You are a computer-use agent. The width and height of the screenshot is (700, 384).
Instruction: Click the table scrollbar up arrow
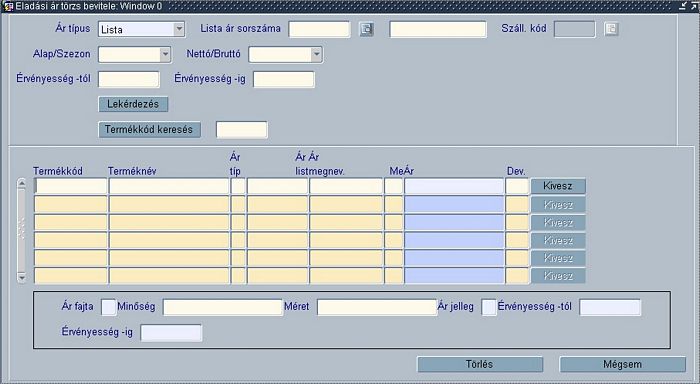point(21,184)
